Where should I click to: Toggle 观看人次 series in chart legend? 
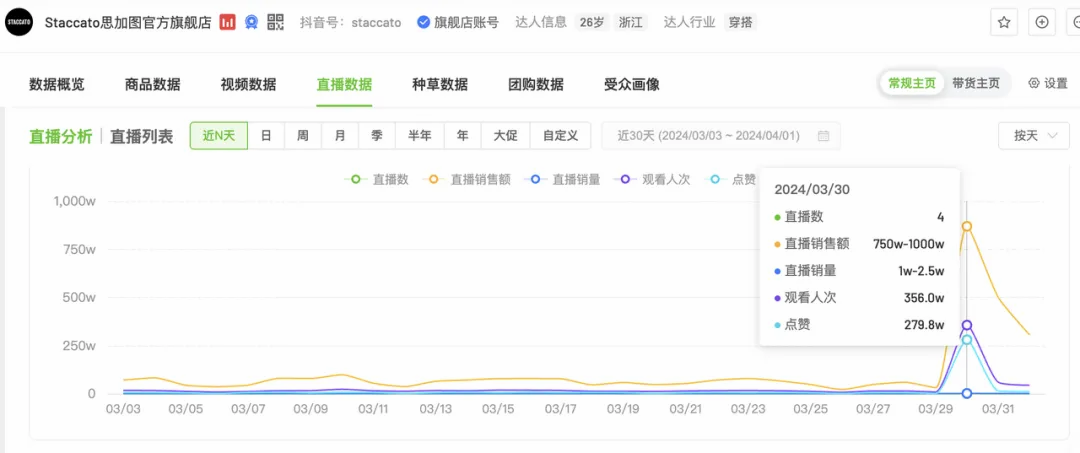tap(655, 180)
